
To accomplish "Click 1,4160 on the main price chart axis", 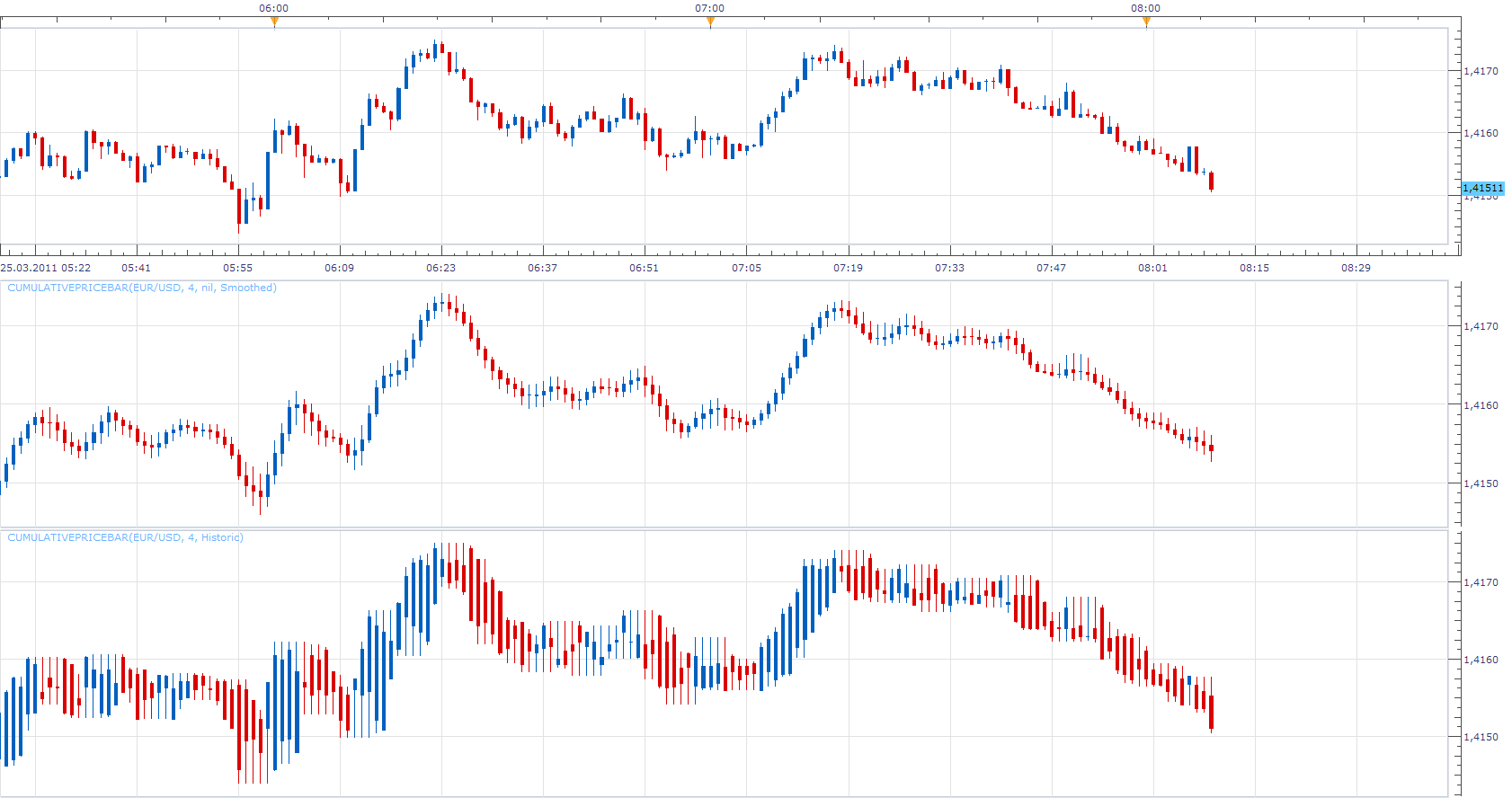I will (x=1481, y=133).
